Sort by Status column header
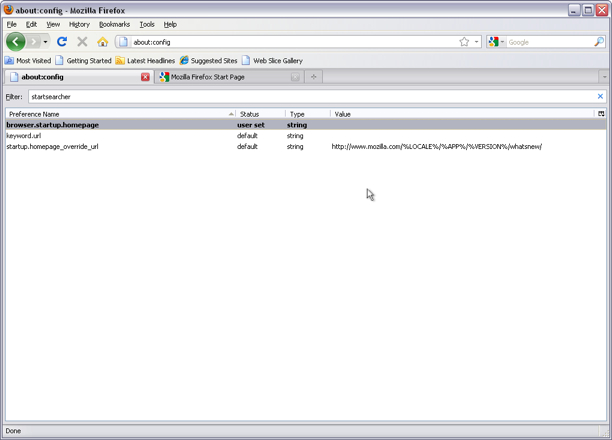The image size is (612, 440). [261, 114]
